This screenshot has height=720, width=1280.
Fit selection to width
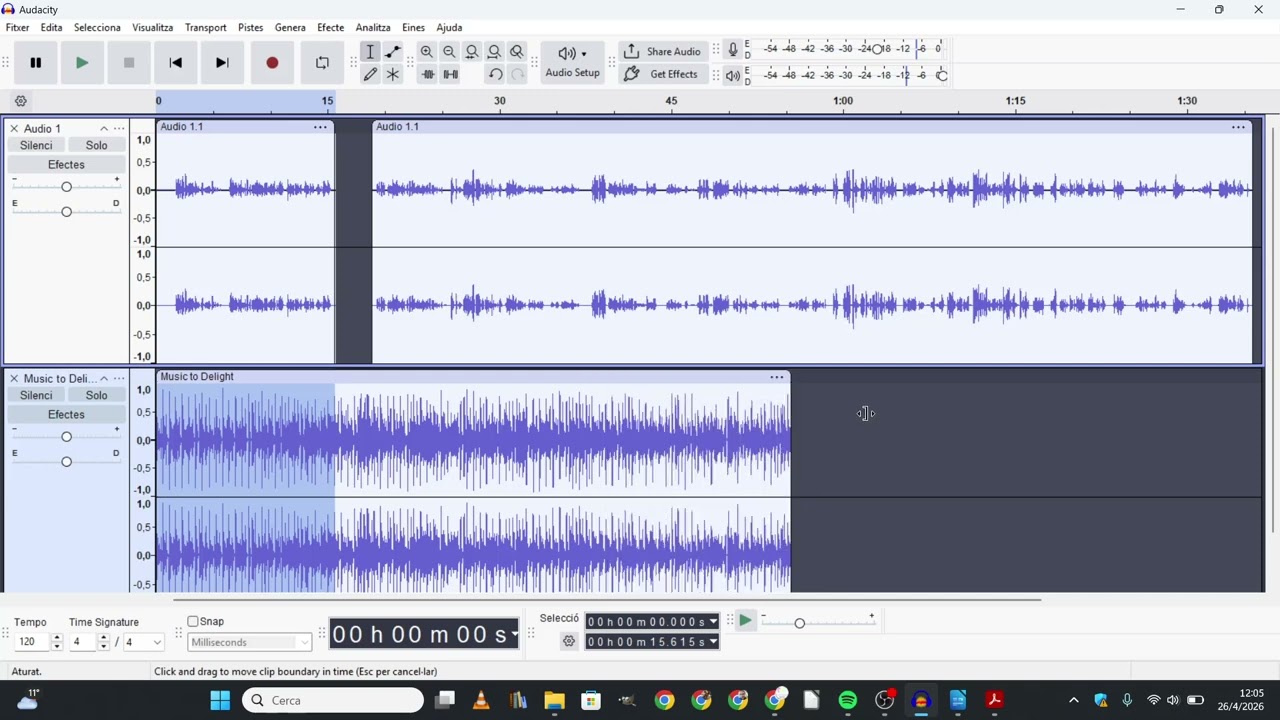point(472,52)
